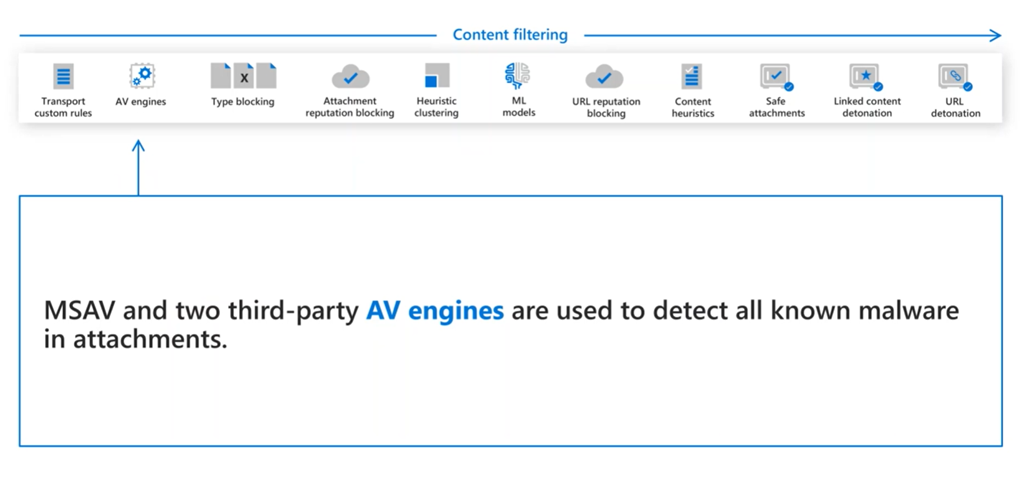The width and height of the screenshot is (1024, 479).
Task: Click the URL detonation label
Action: click(954, 107)
